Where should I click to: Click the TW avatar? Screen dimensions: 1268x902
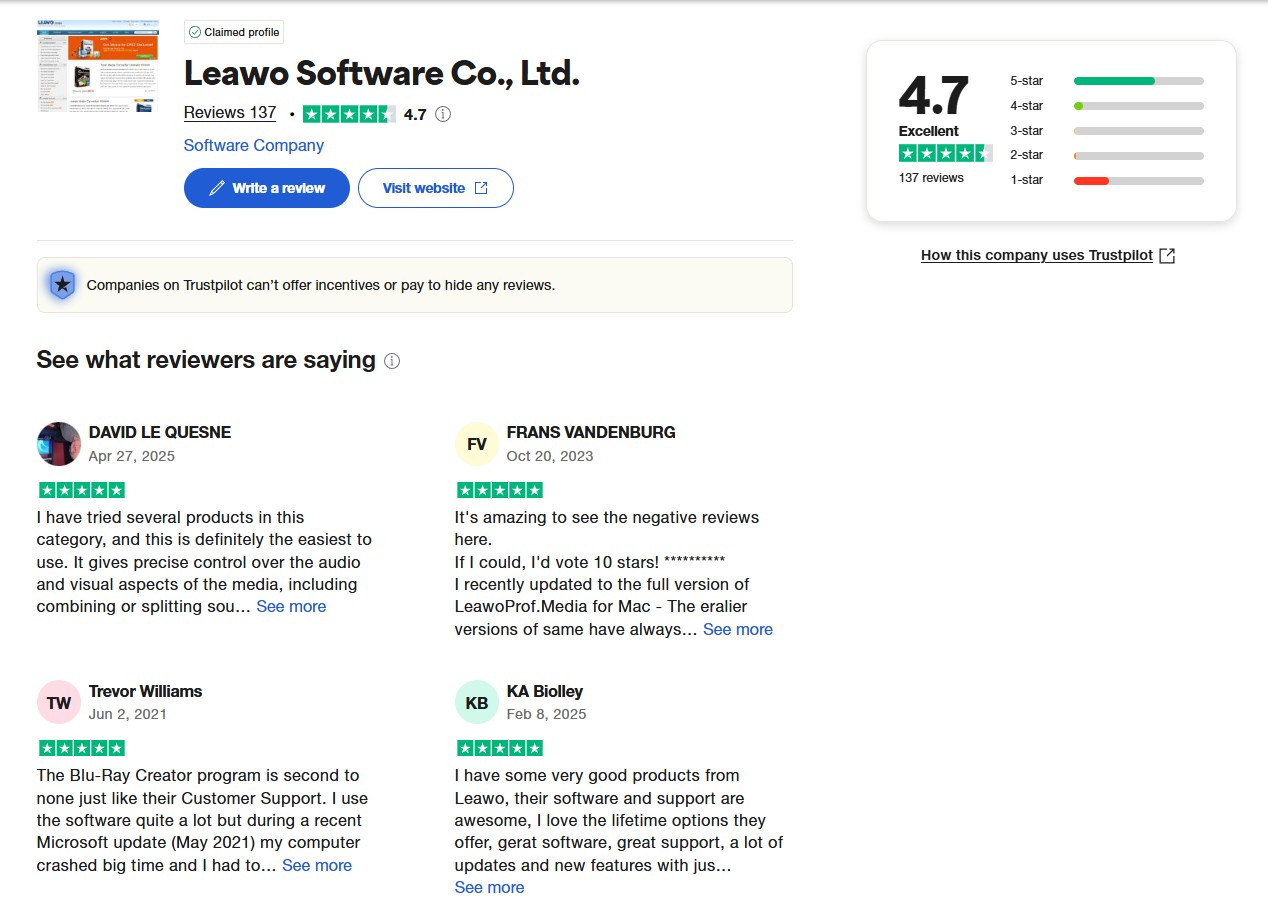(59, 703)
